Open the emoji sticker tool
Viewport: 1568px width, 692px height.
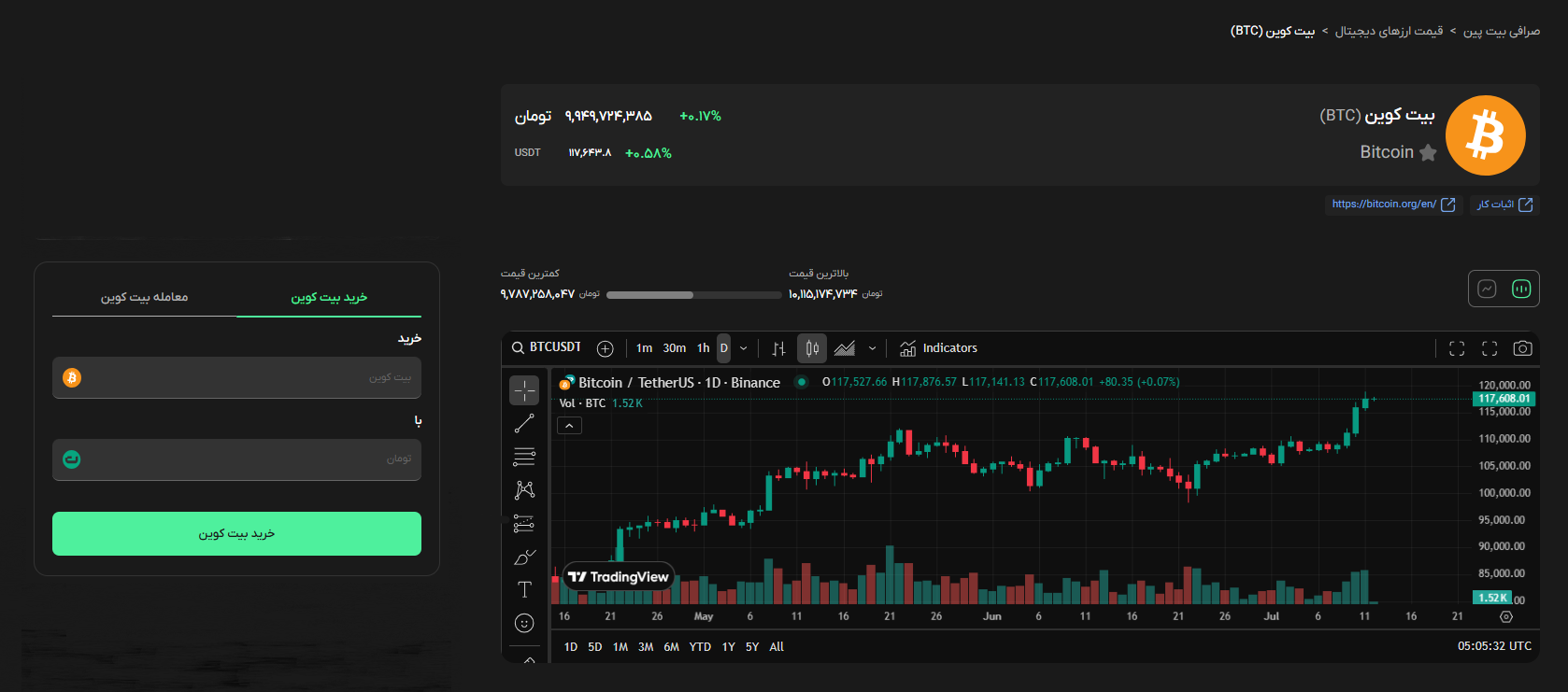tap(524, 623)
